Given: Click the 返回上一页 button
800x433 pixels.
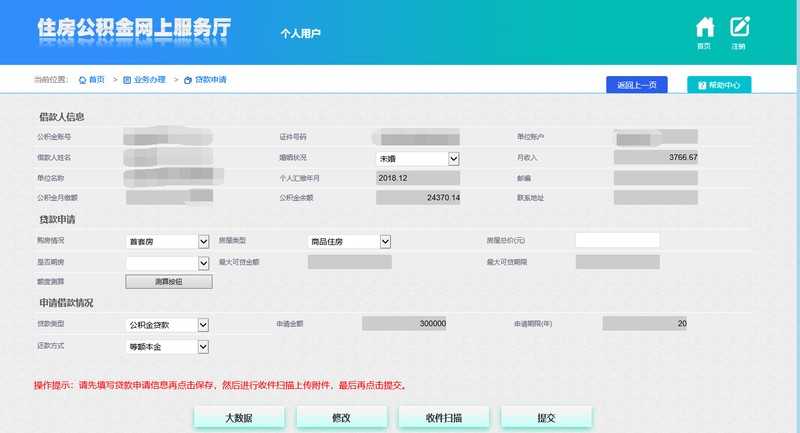Looking at the screenshot, I should click(x=636, y=85).
